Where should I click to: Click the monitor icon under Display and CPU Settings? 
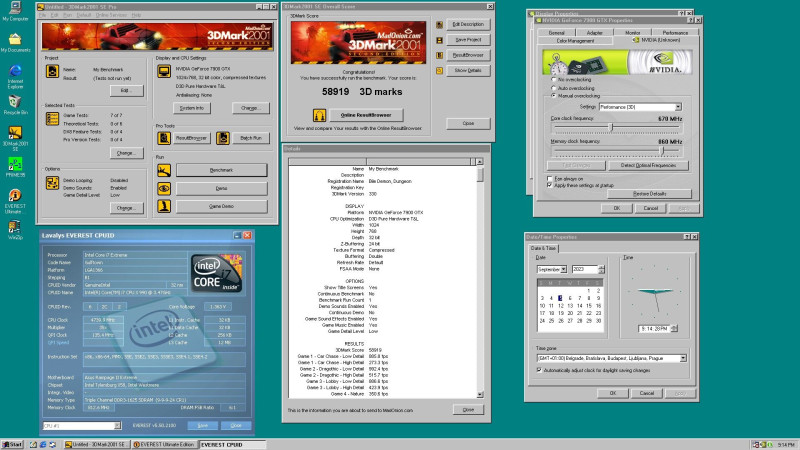[x=164, y=71]
